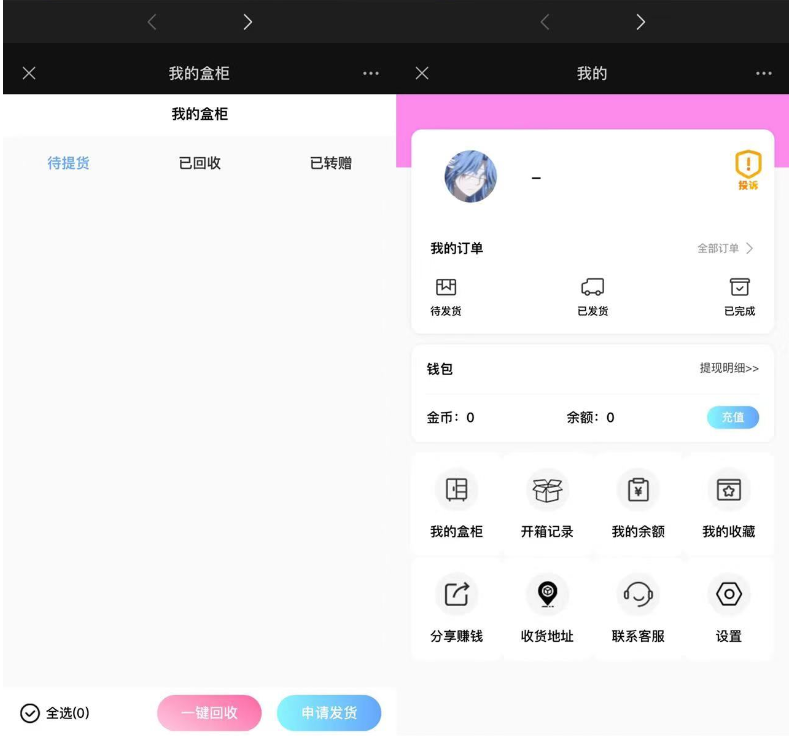The image size is (789, 736).
Task: View 已发货 shipped orders truck icon
Action: tap(592, 287)
